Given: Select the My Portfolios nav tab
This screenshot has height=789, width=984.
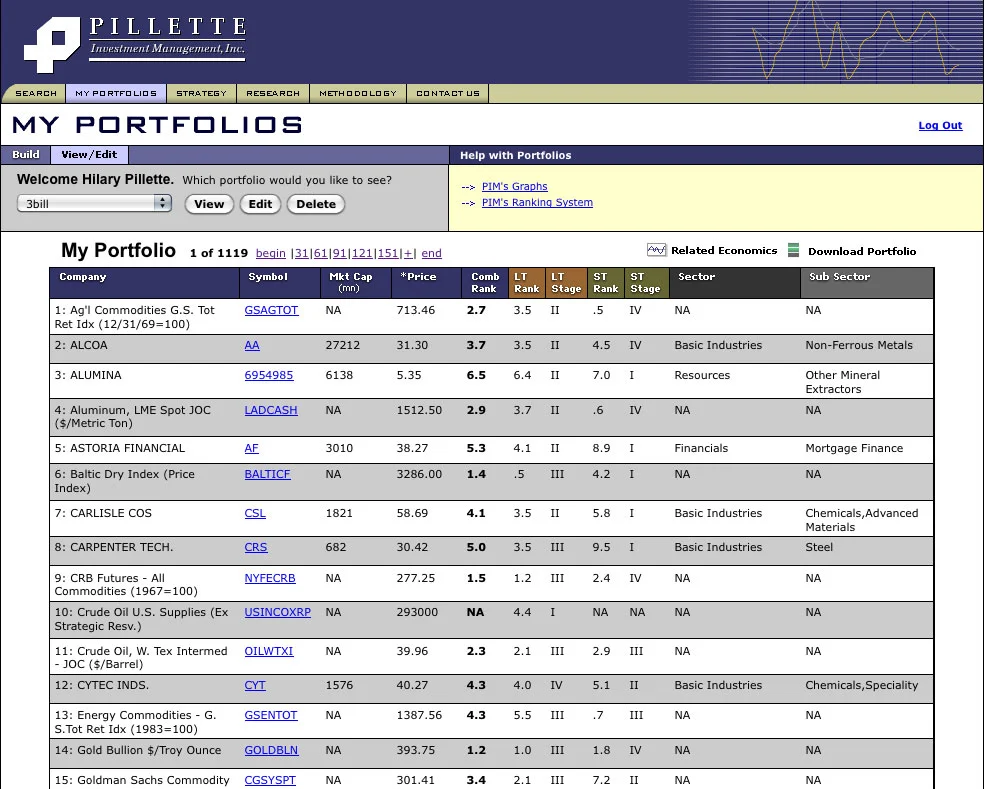Looking at the screenshot, I should (116, 94).
